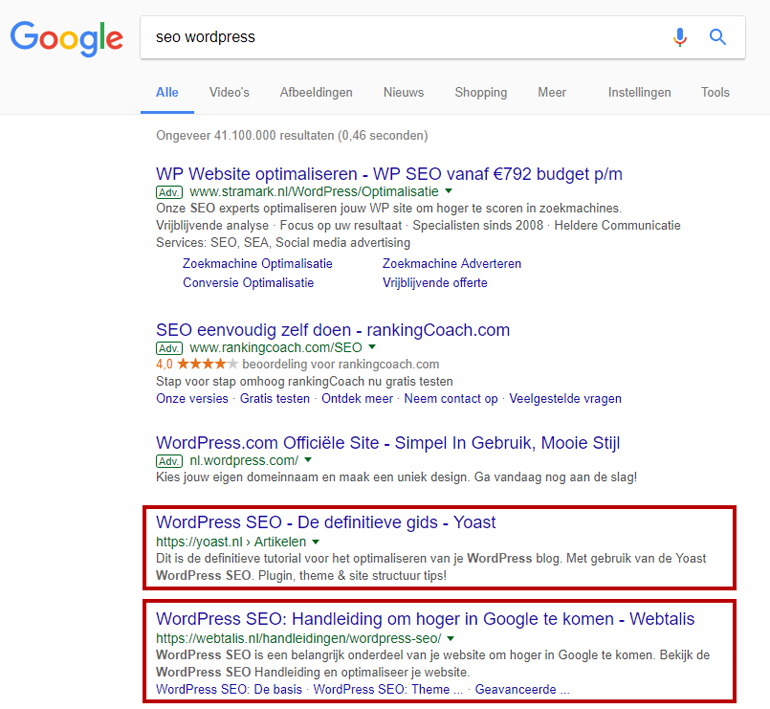The height and width of the screenshot is (709, 770).
Task: Open Webtalis 'WordPress SEO: Handleiding' result
Action: (425, 619)
